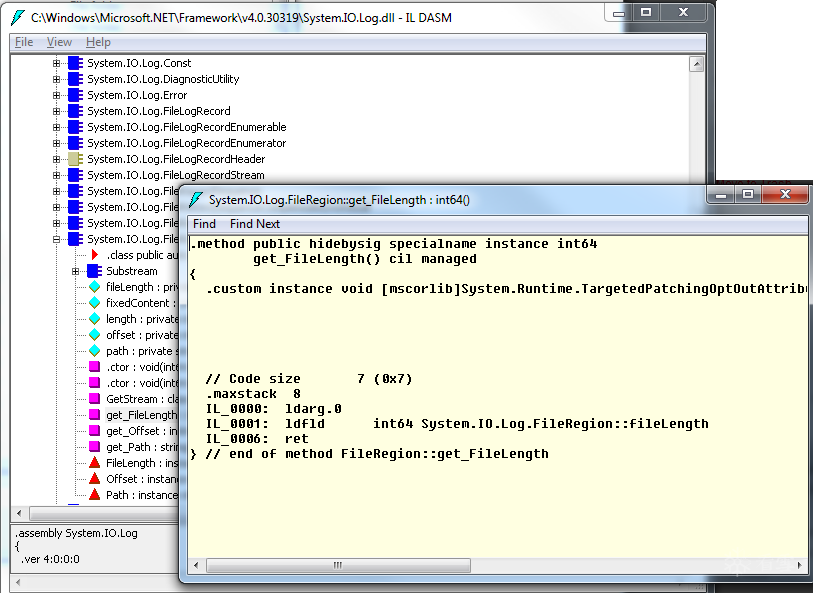
Task: Click the red property triangle of Offset
Action: [x=94, y=478]
